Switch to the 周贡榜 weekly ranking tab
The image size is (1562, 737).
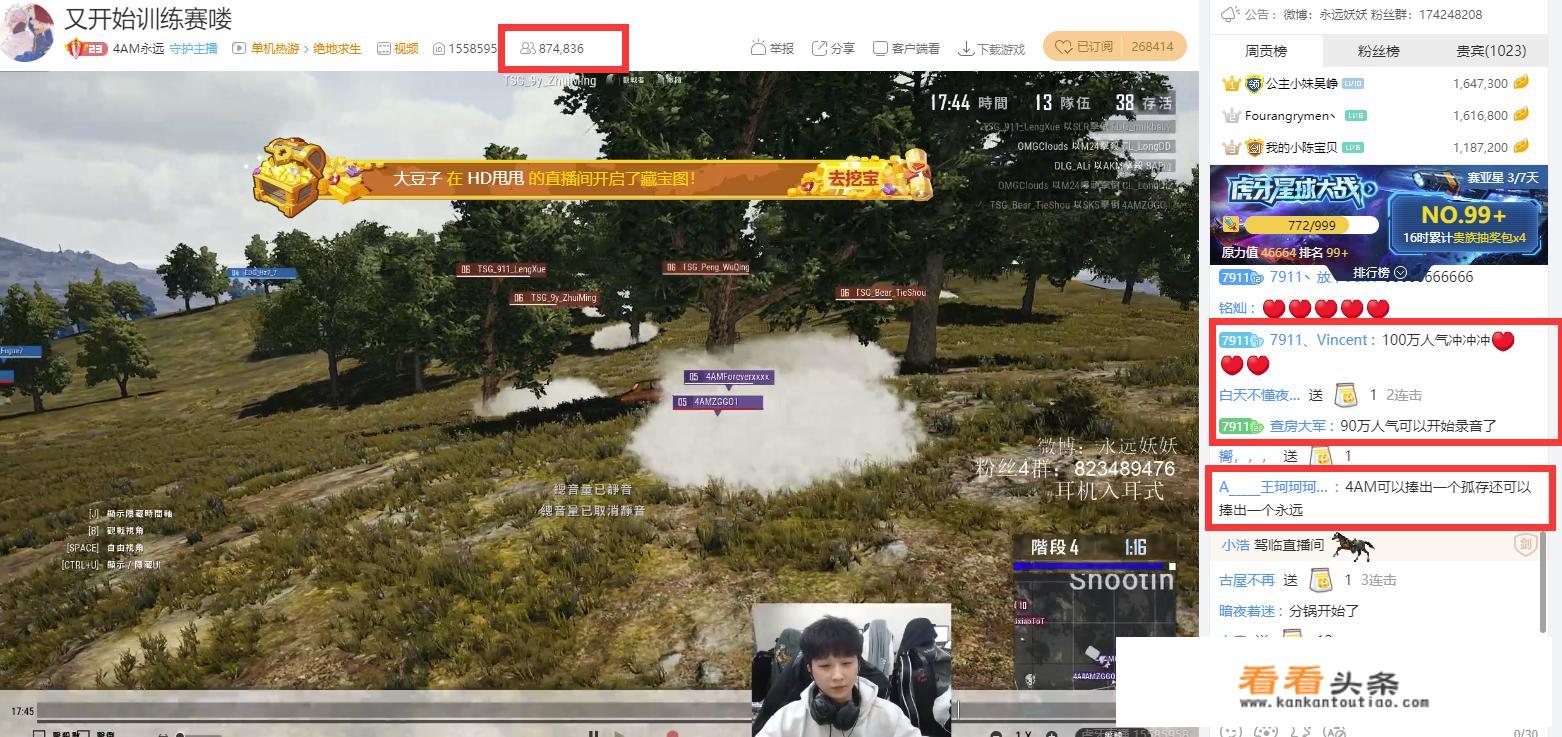pyautogui.click(x=1266, y=51)
